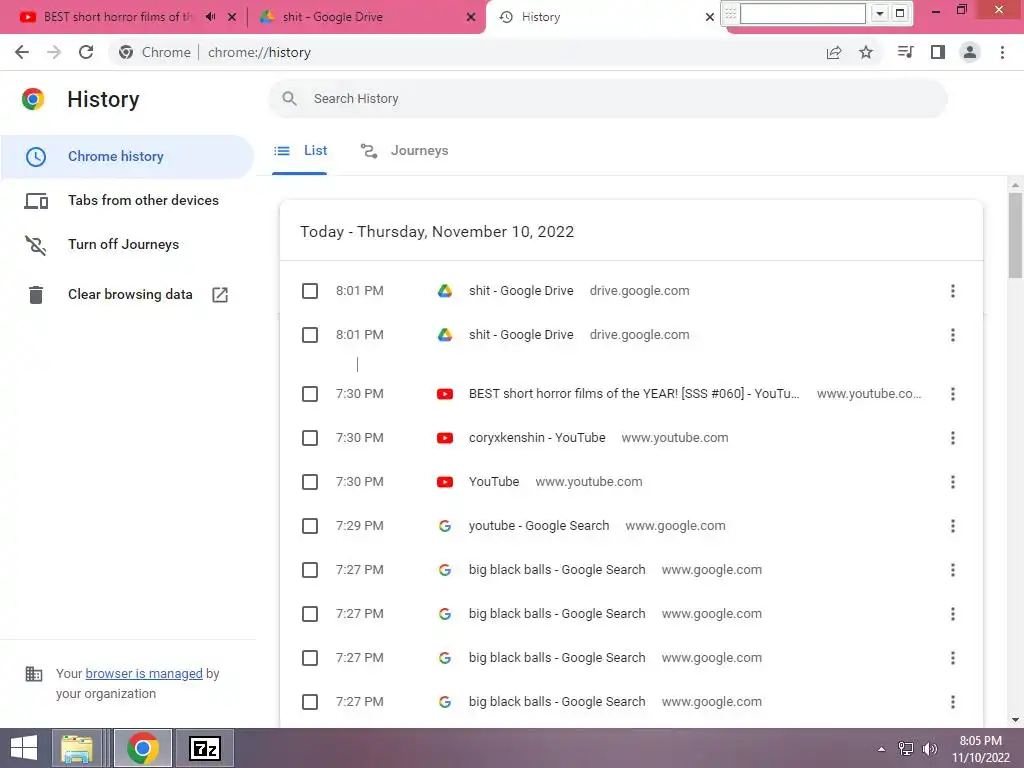Click the browser is managed link
The height and width of the screenshot is (768, 1024).
(144, 673)
